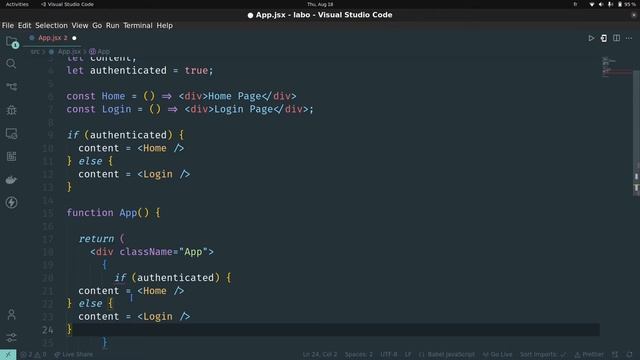
Task: Click the 'return (' line
Action: tap(102, 238)
